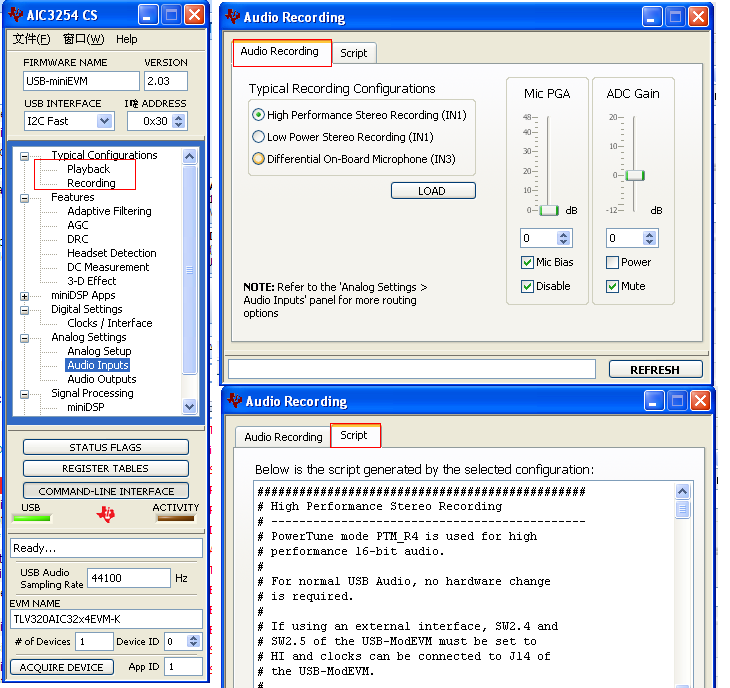The image size is (730, 688).
Task: Click the Mic PGA slider handle
Action: click(549, 210)
